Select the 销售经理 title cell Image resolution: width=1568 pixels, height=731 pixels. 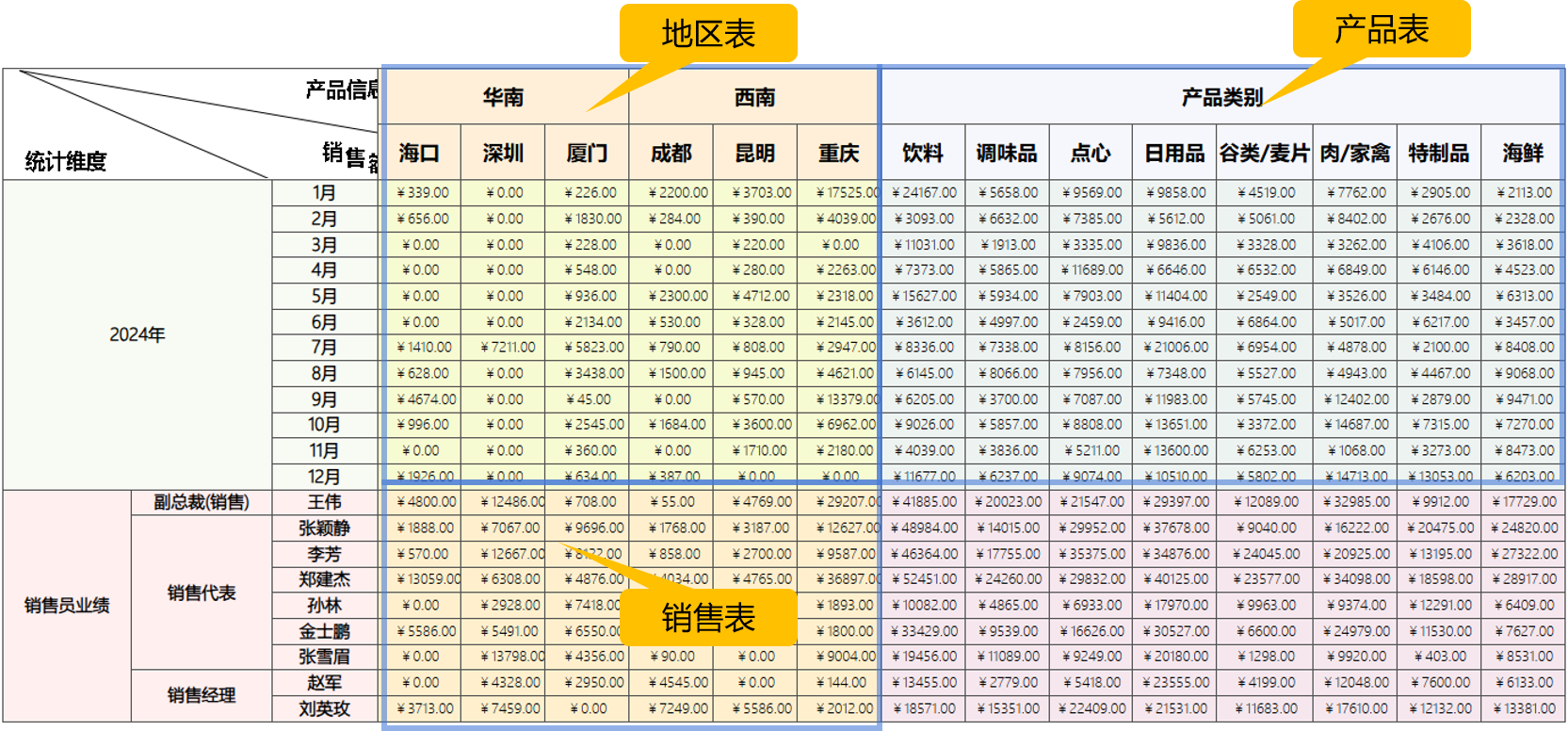point(202,695)
